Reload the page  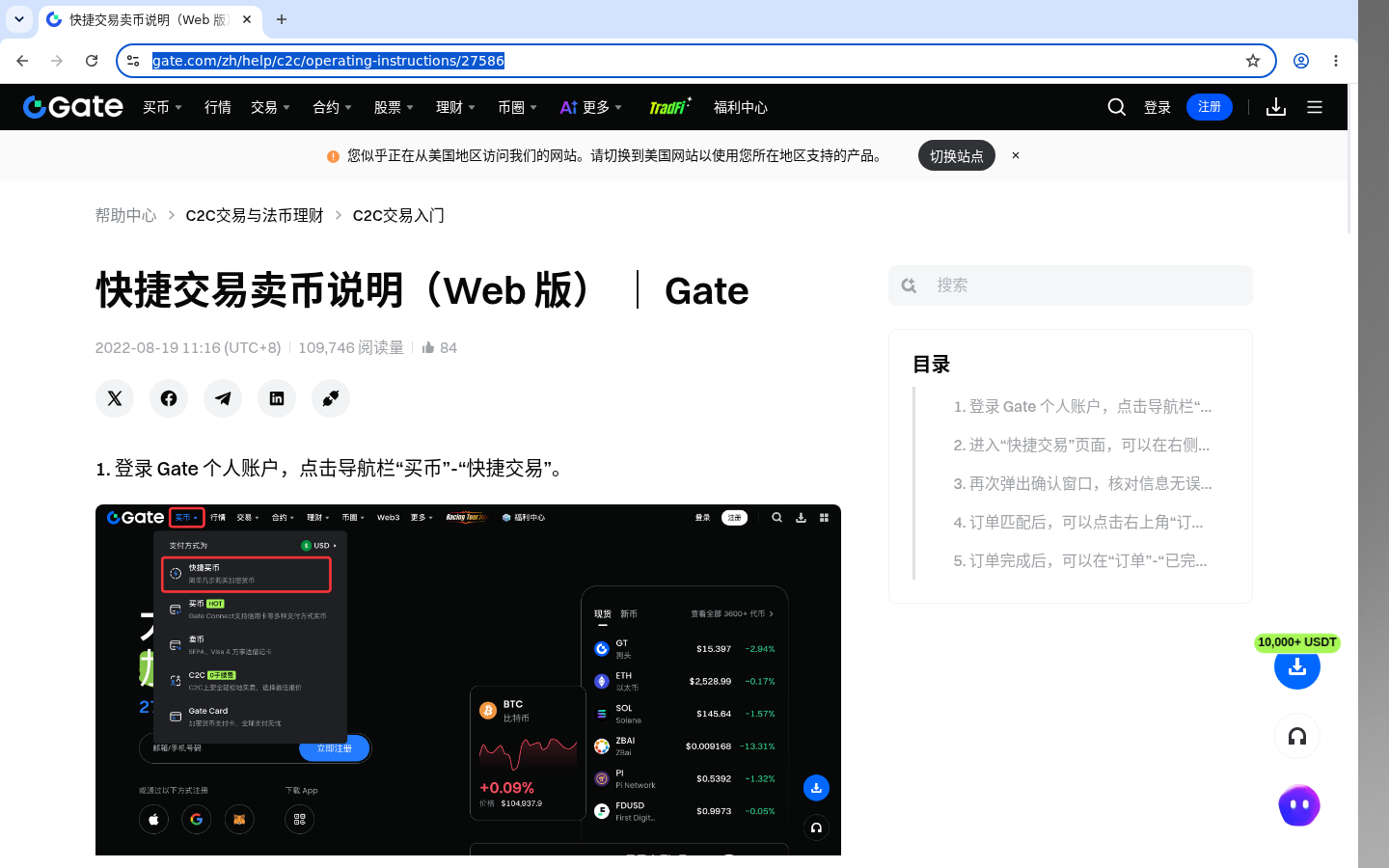pyautogui.click(x=92, y=61)
